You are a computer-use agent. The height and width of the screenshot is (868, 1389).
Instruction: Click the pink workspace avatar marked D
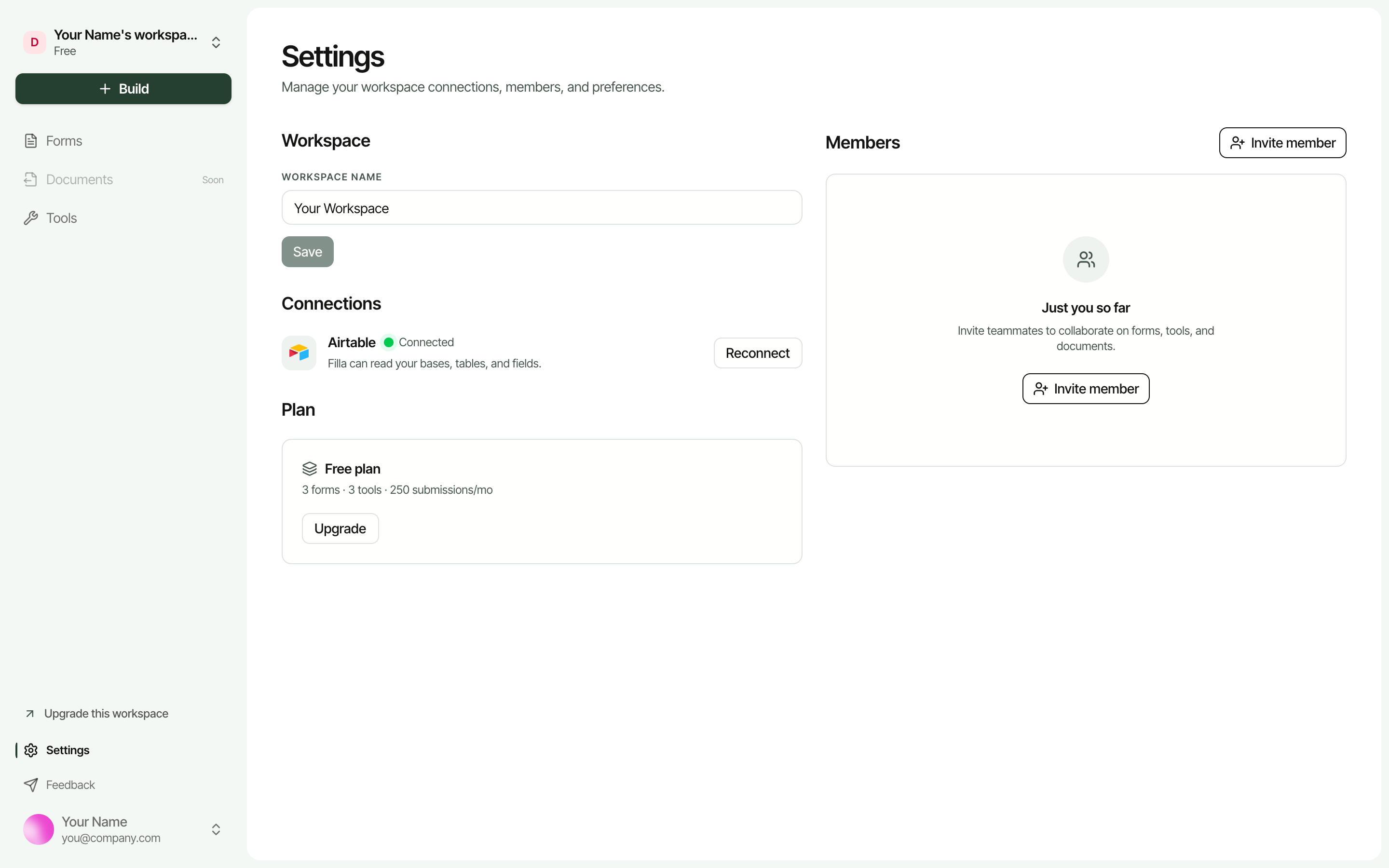coord(33,42)
